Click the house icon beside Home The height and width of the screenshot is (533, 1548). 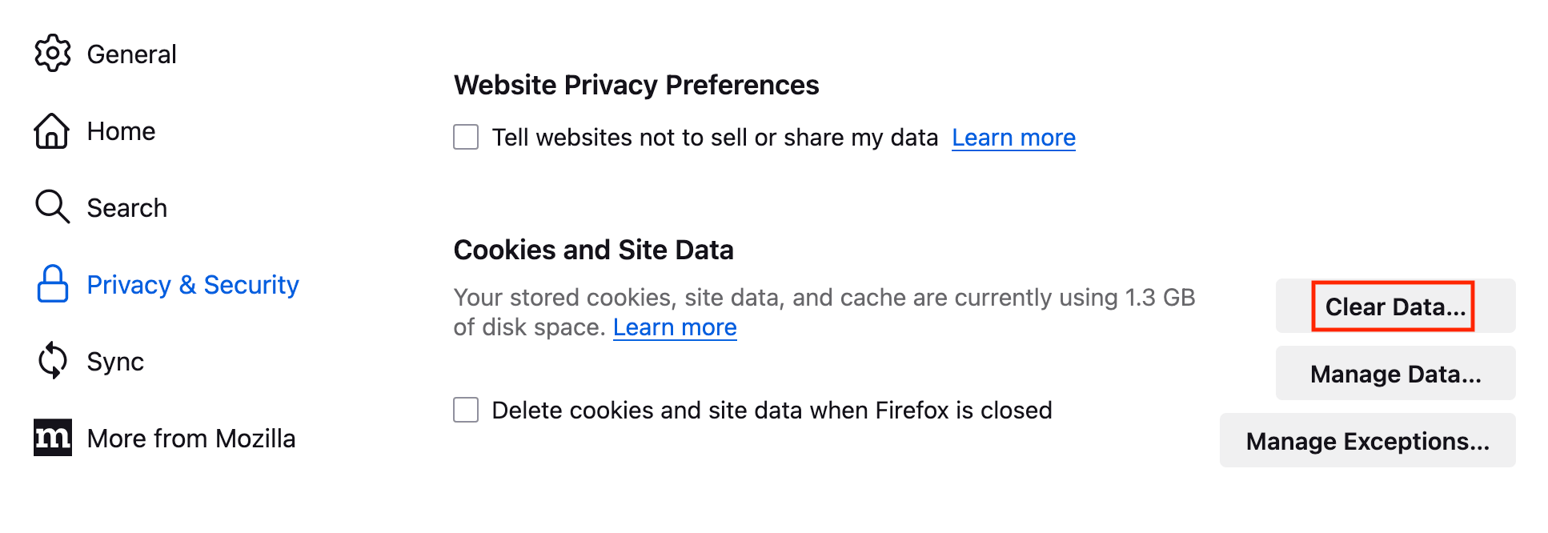click(52, 131)
